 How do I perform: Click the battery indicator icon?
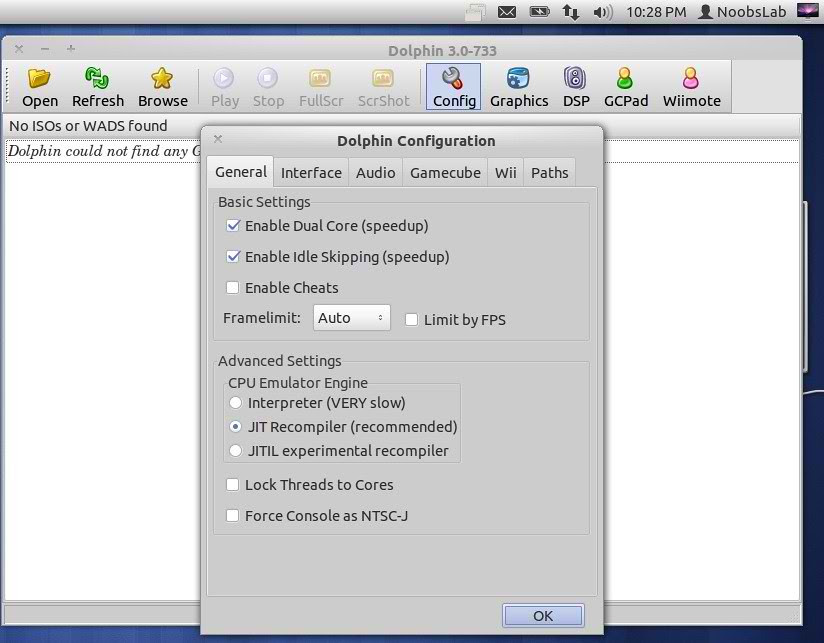(539, 12)
